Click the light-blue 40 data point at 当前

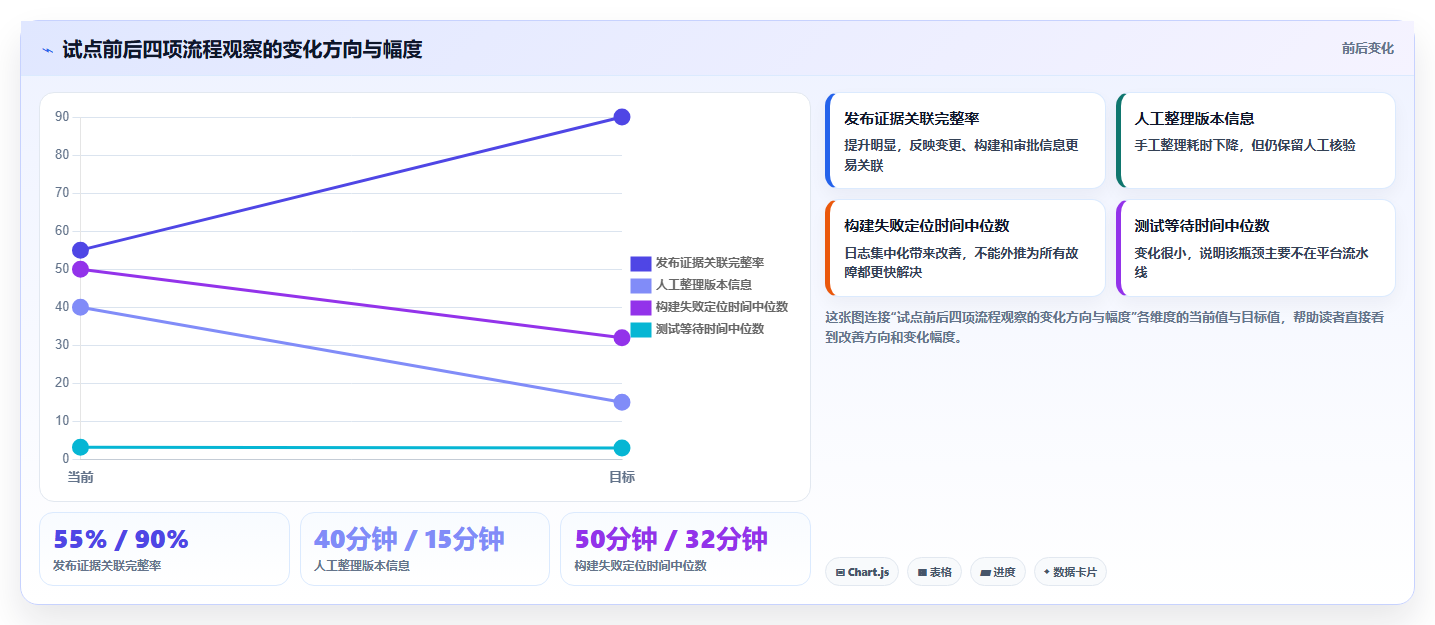click(81, 307)
